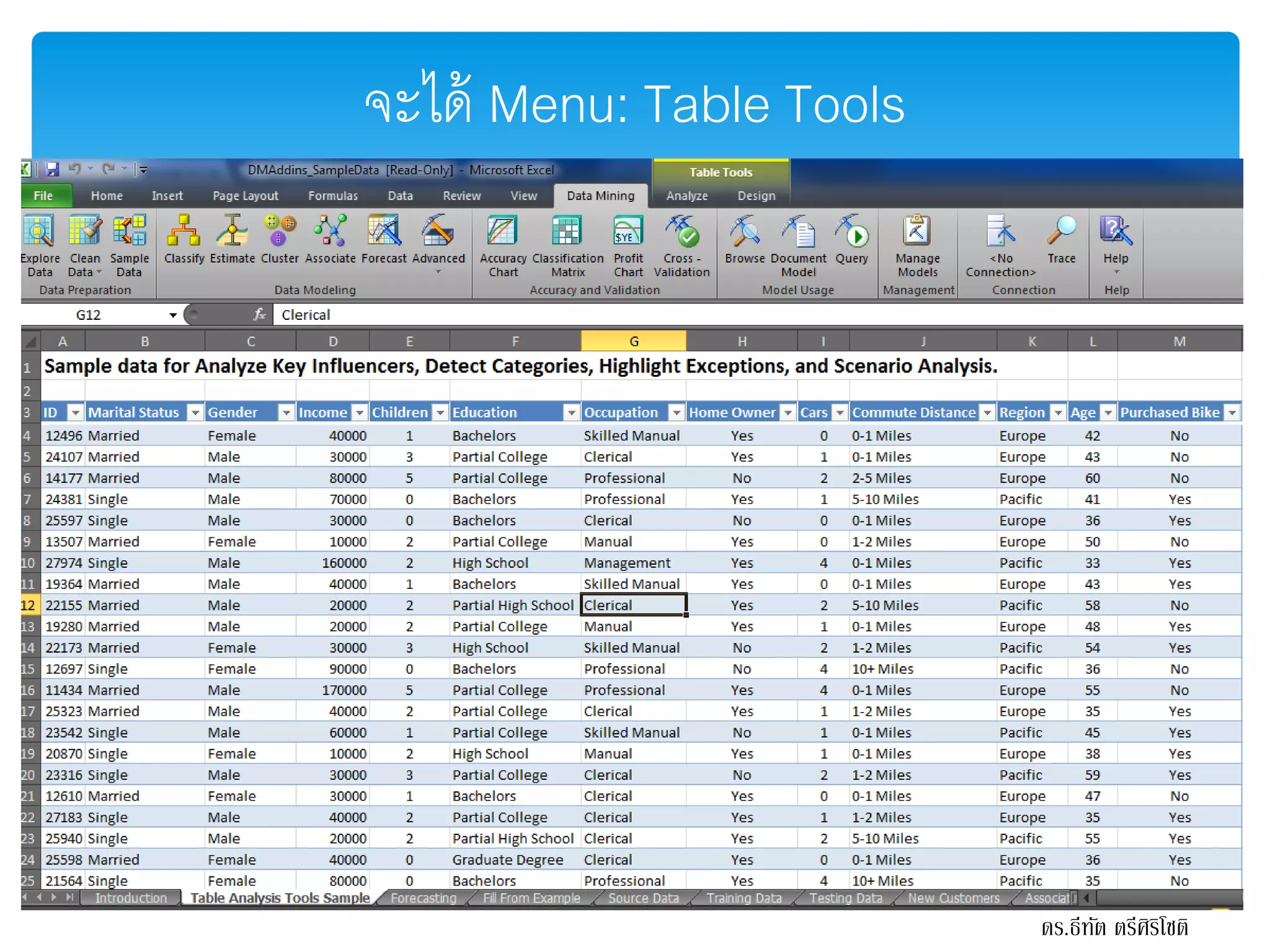Viewport: 1270px width, 952px height.
Task: Click the Save icon in the title bar
Action: (x=52, y=169)
